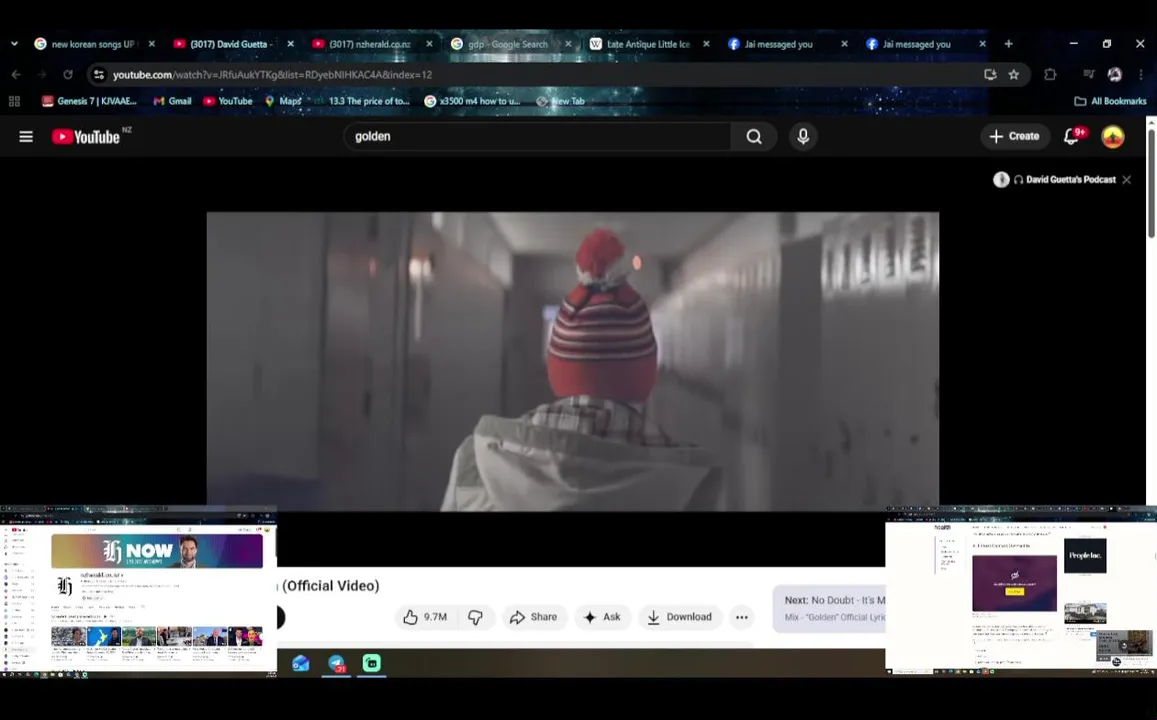Close the Late Antique Little Ice tab
The width and height of the screenshot is (1157, 720).
(706, 44)
